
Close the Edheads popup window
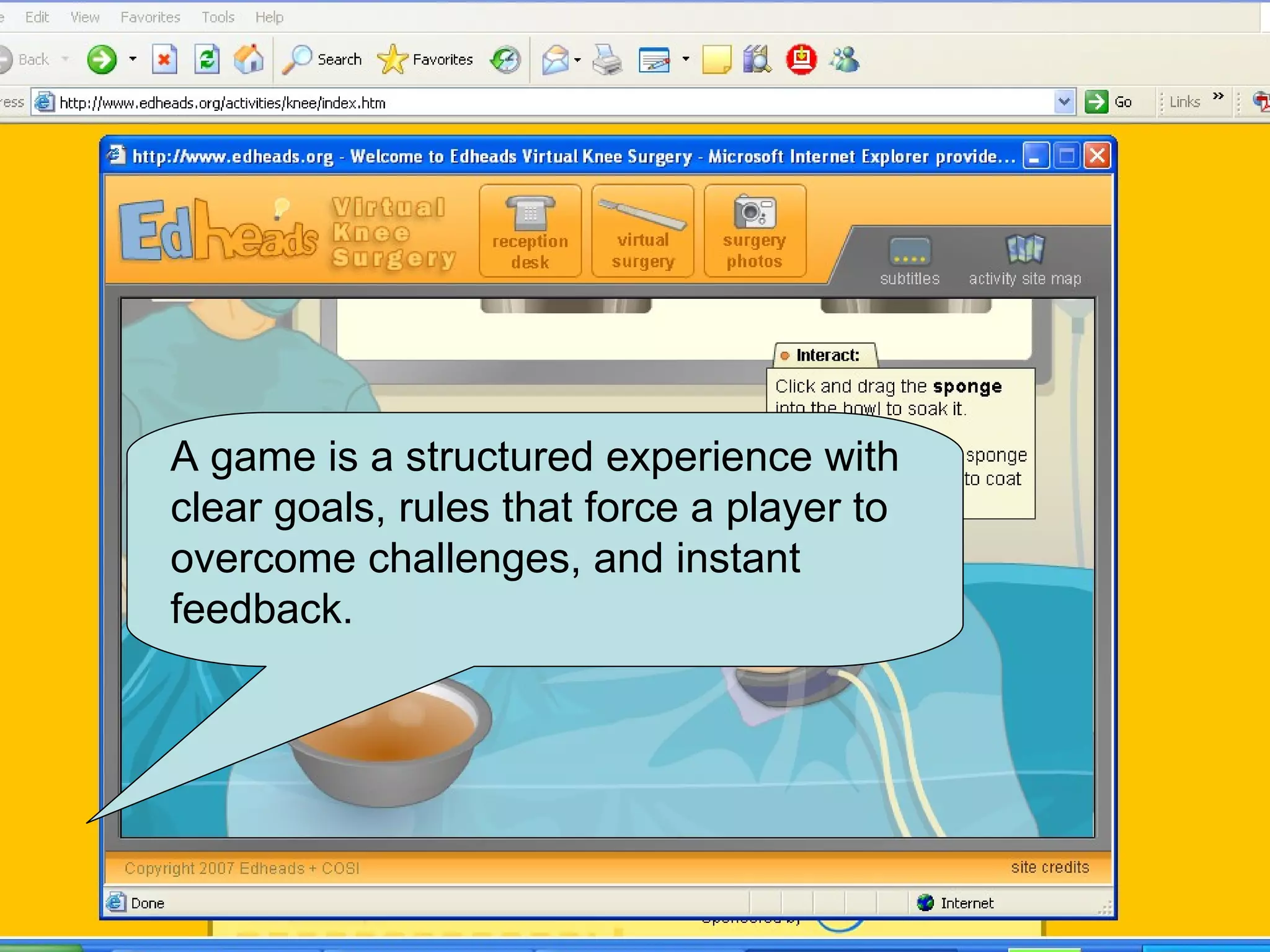click(1097, 156)
